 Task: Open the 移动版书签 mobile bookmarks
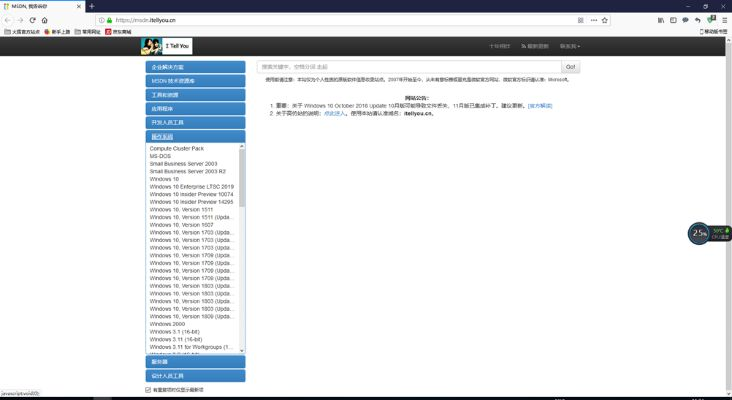click(x=713, y=32)
